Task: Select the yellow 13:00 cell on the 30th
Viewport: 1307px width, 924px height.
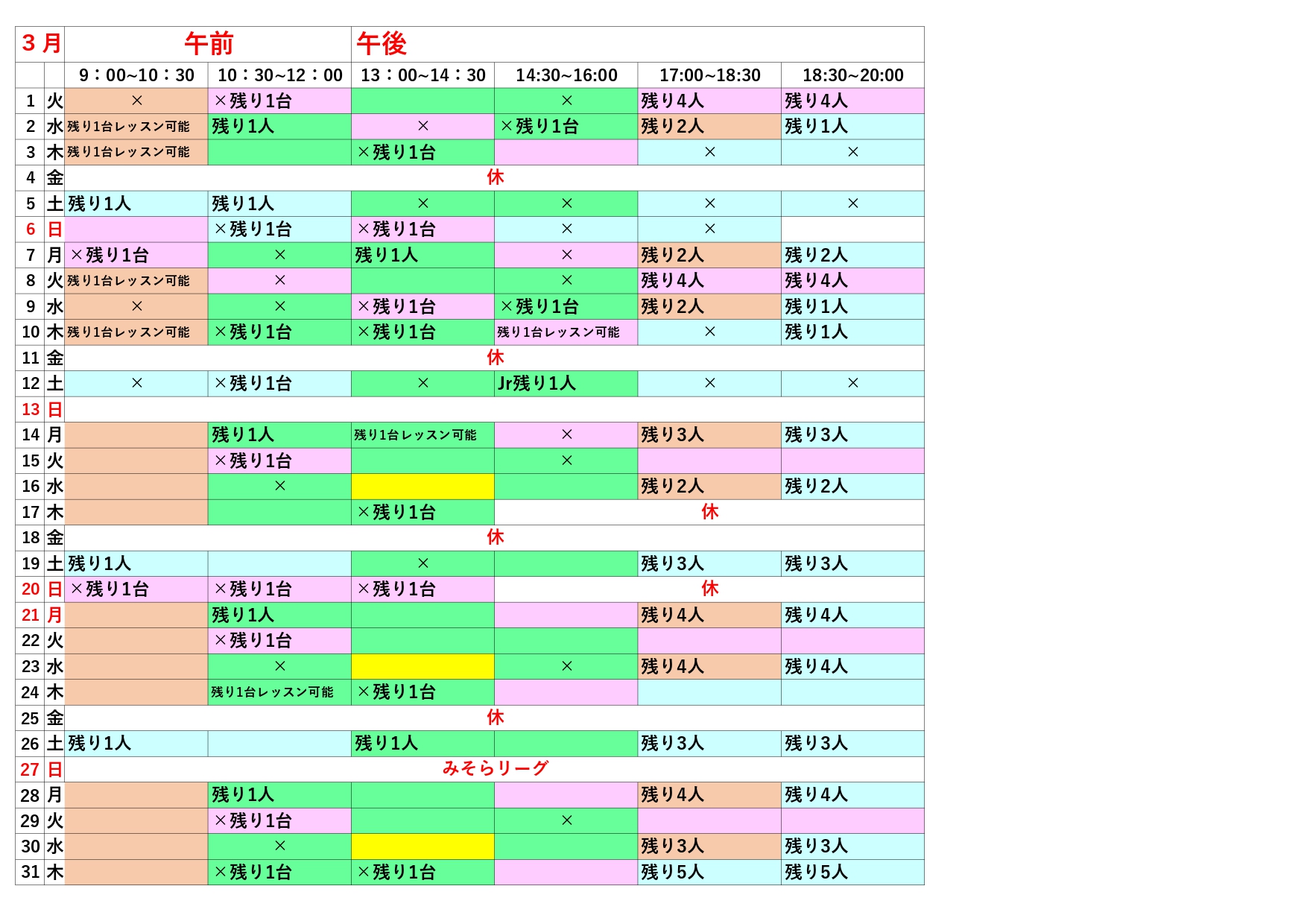Action: click(x=423, y=847)
